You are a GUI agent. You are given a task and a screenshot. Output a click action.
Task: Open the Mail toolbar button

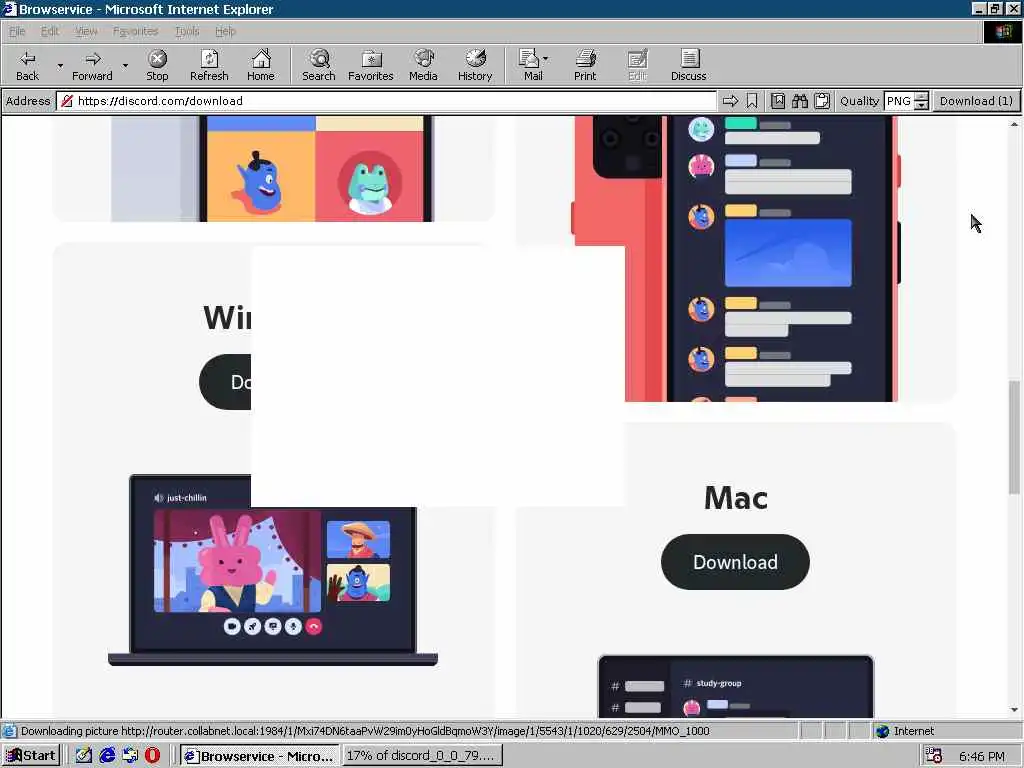pos(530,65)
